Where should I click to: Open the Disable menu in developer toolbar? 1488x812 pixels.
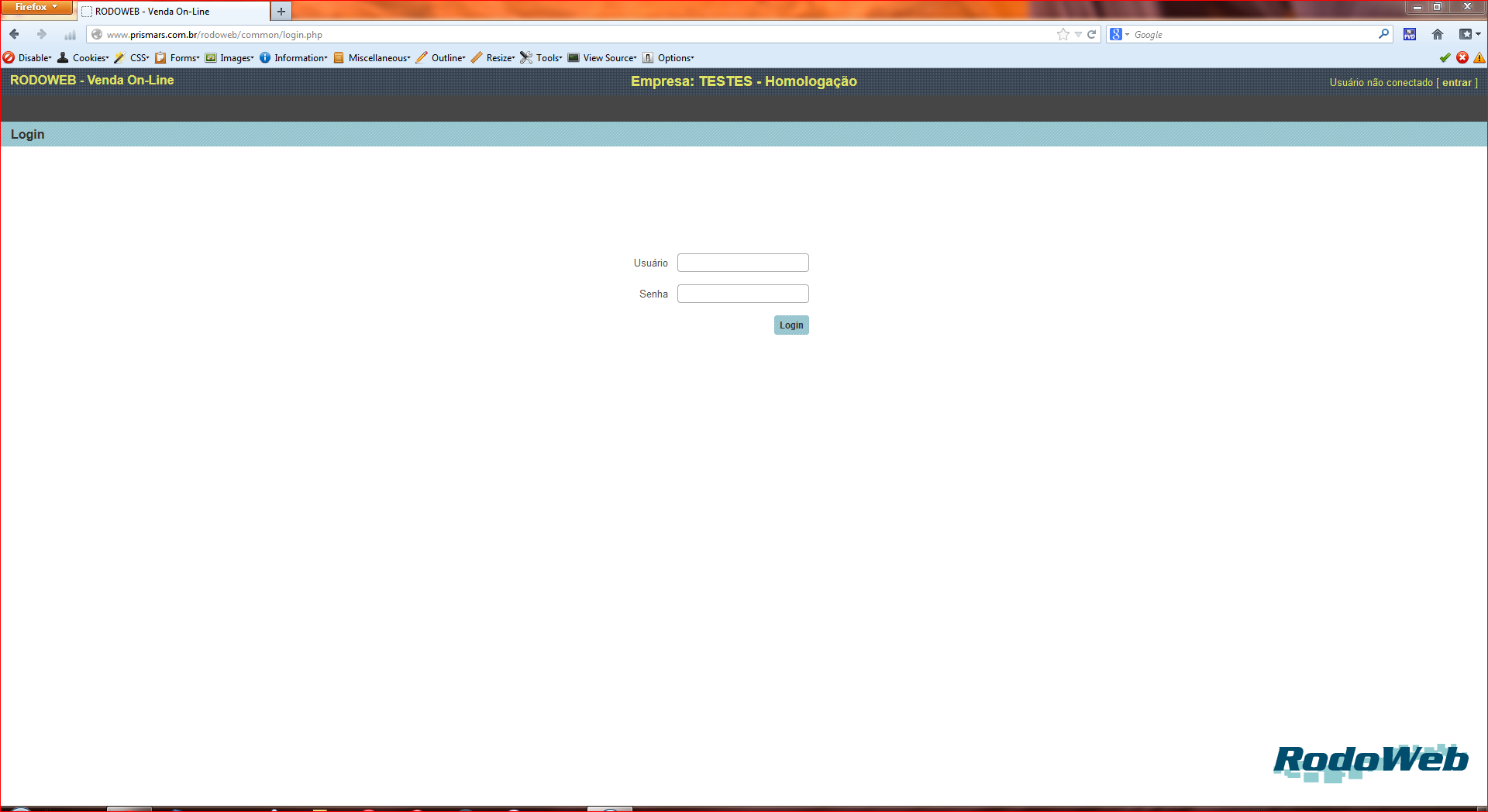27,57
